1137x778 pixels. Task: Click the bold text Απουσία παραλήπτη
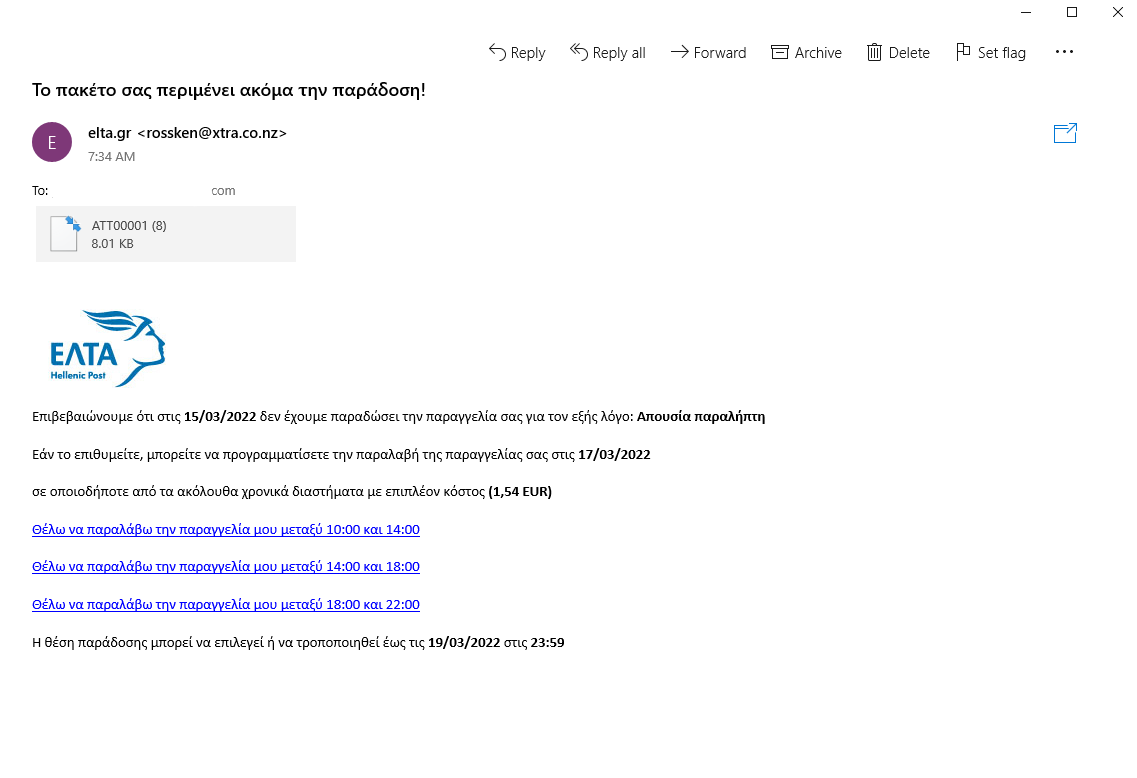[x=700, y=416]
